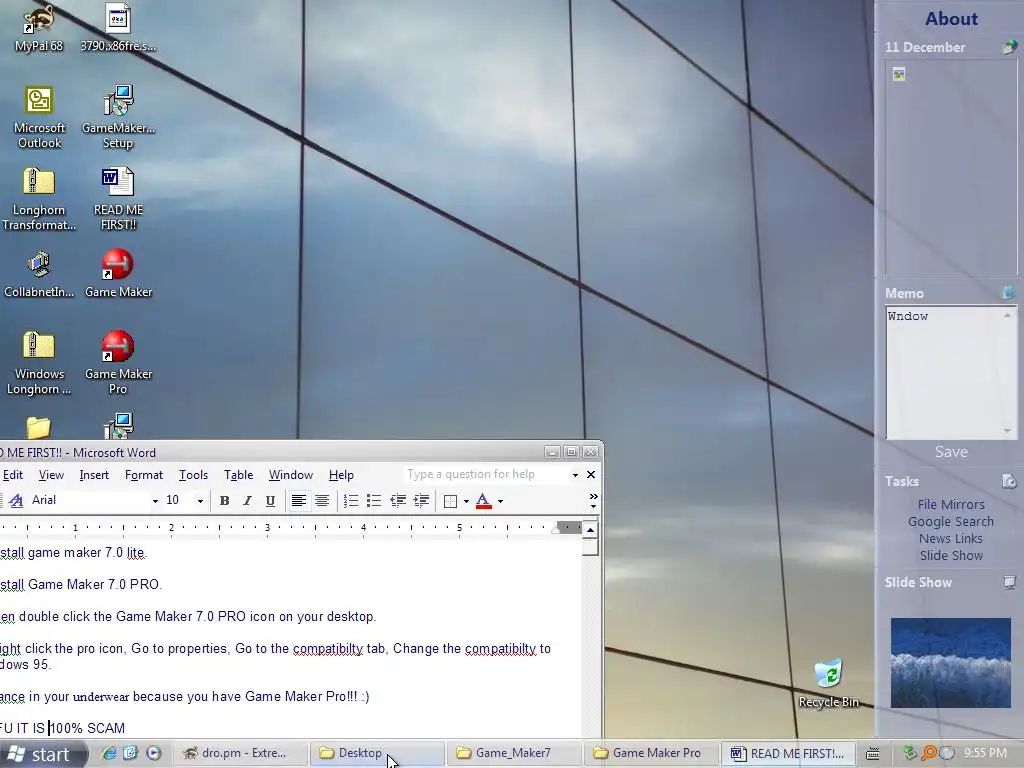The height and width of the screenshot is (768, 1024).
Task: Click Save in the sidebar Memo
Action: (951, 452)
